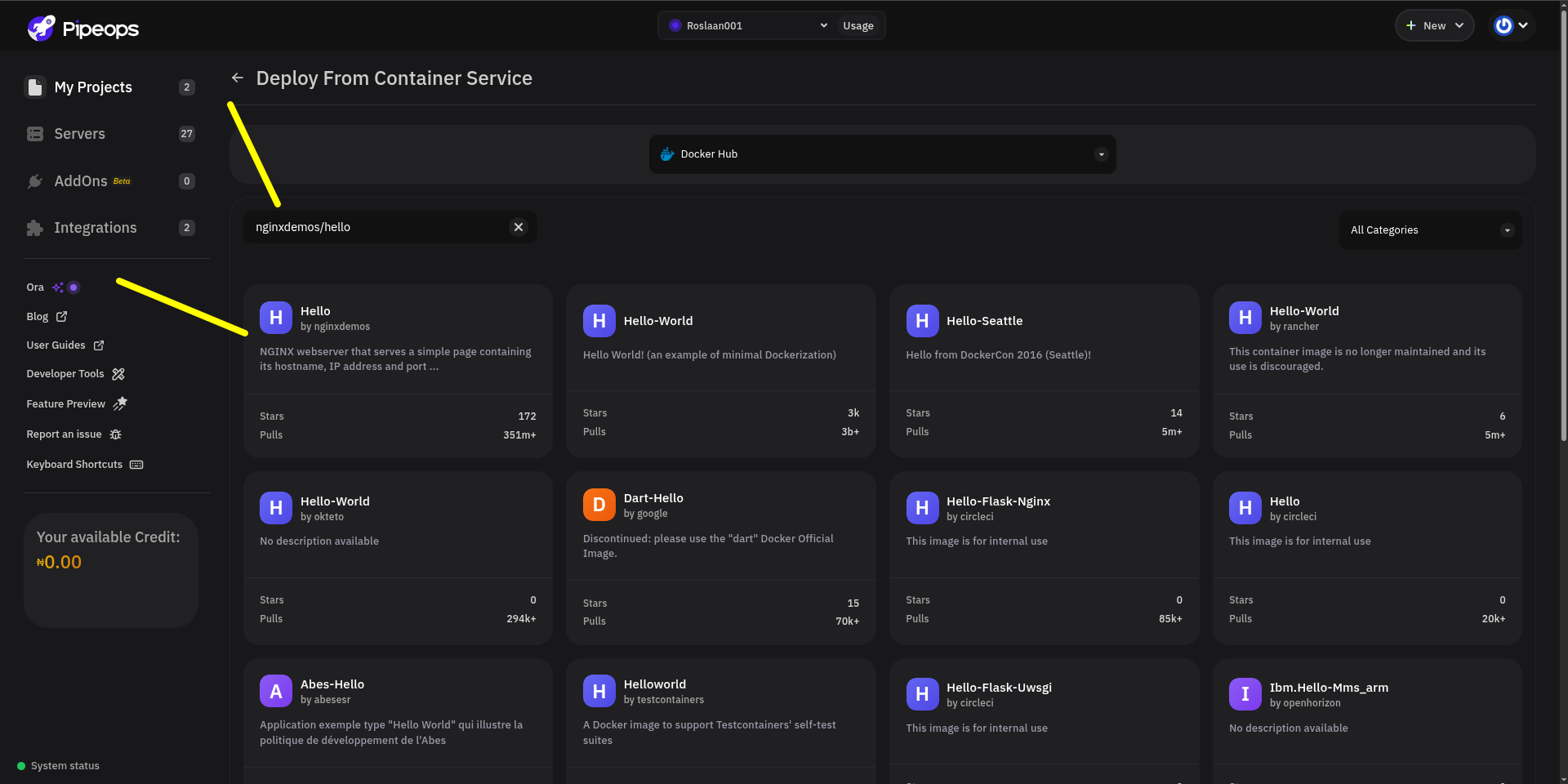Viewport: 1568px width, 784px height.
Task: Open the Integrations puzzle icon
Action: [35, 228]
